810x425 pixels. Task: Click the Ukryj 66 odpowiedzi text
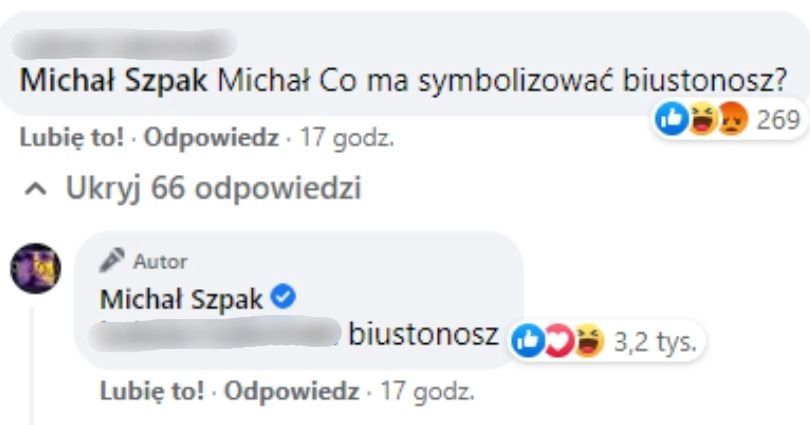(x=213, y=187)
